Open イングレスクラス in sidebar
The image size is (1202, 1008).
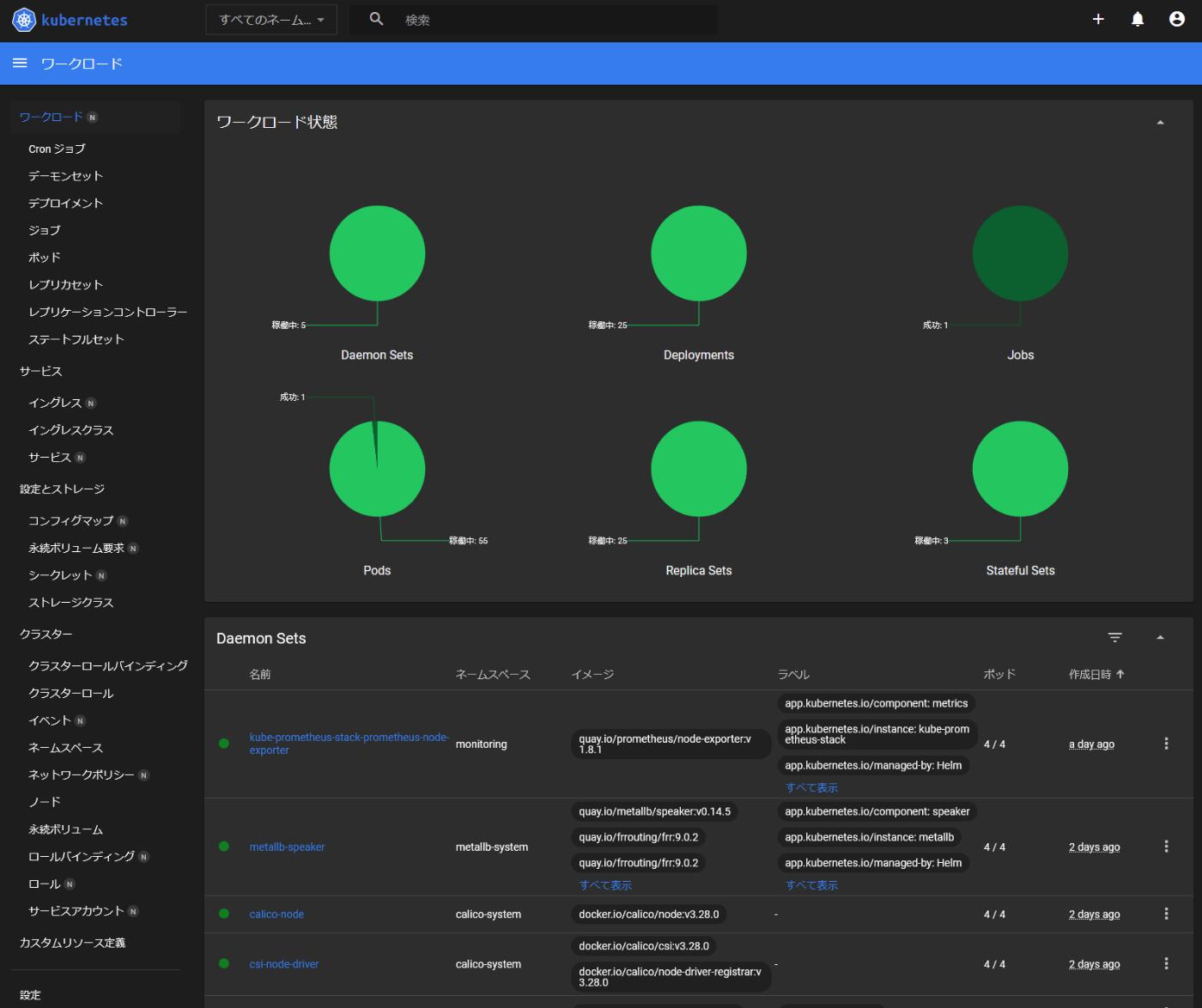[70, 430]
